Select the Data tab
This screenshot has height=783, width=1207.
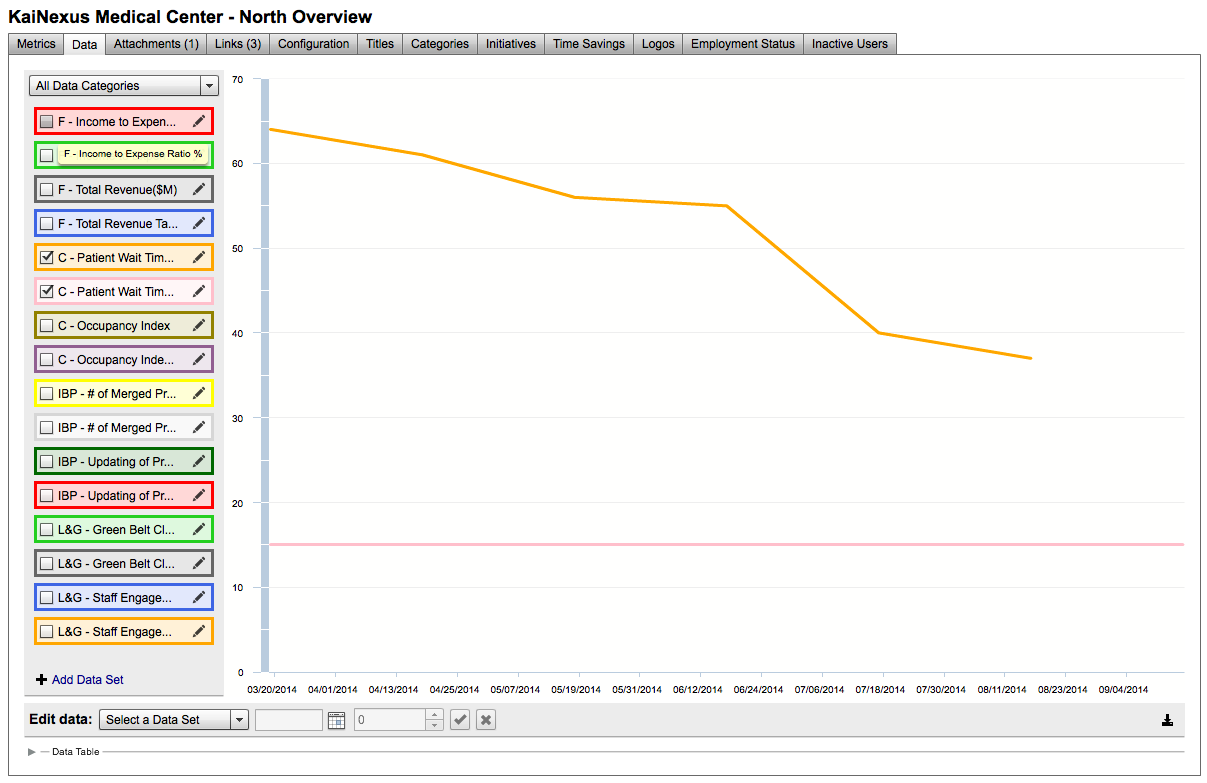85,44
